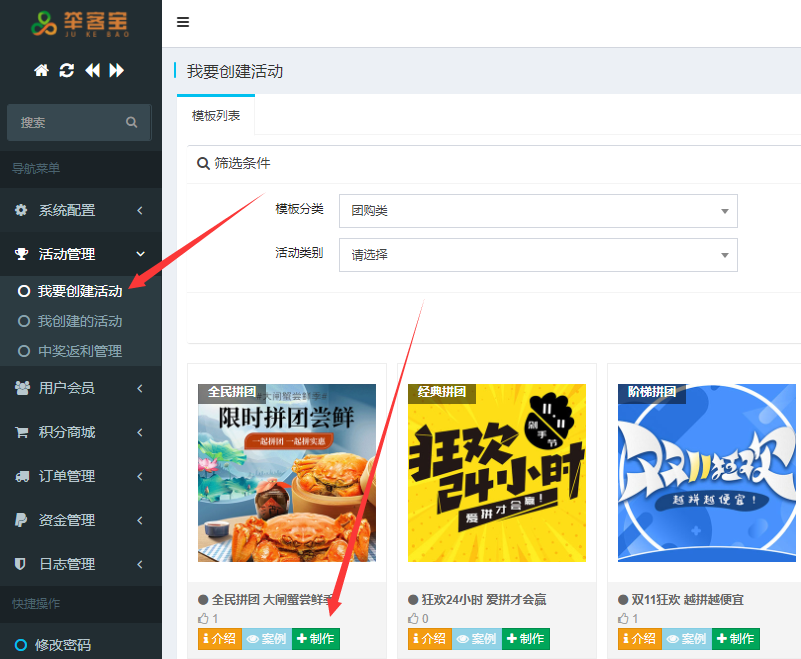The height and width of the screenshot is (659, 801).
Task: Click the truck icon beside 订单管理
Action: point(22,476)
